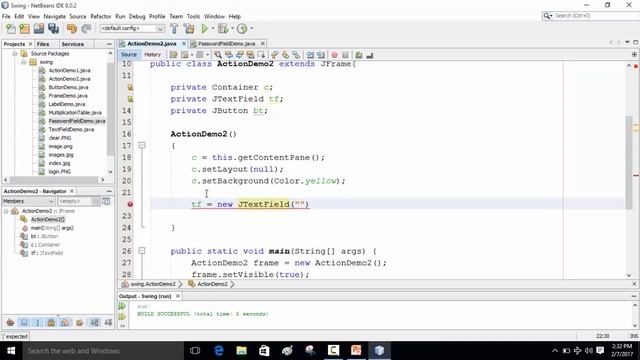The height and width of the screenshot is (360, 640).
Task: Click the New Project icon
Action: tap(24, 29)
